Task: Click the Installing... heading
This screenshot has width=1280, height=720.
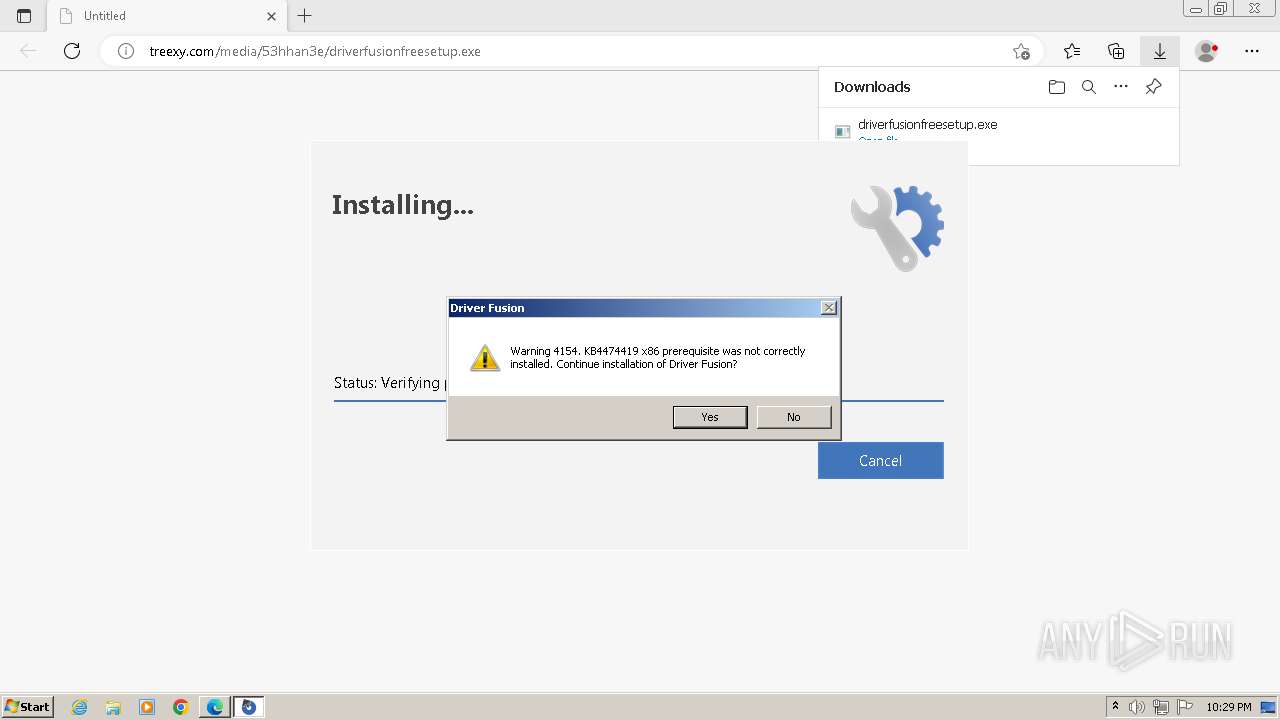Action: click(403, 205)
